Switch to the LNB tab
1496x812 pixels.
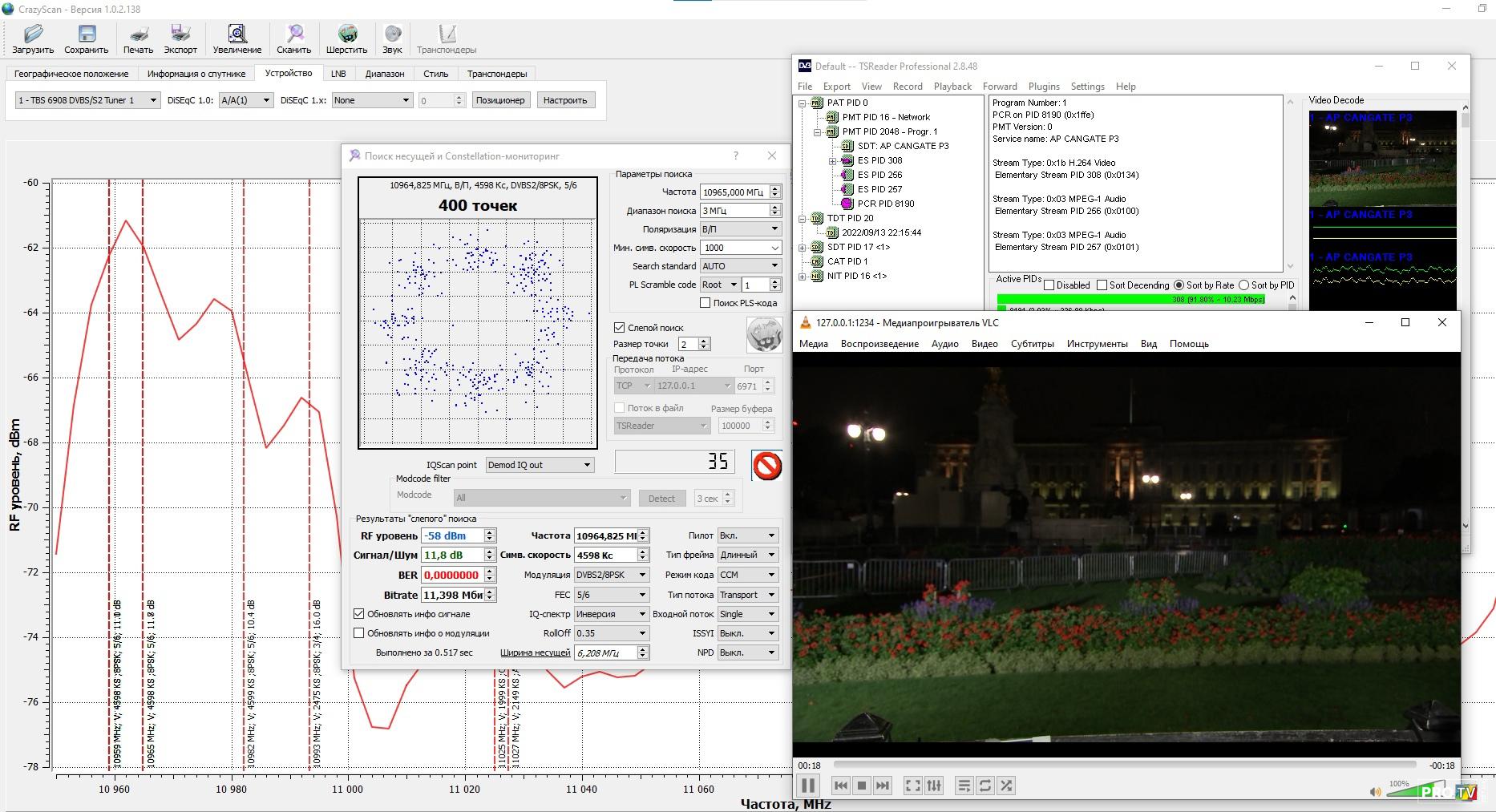click(x=338, y=74)
